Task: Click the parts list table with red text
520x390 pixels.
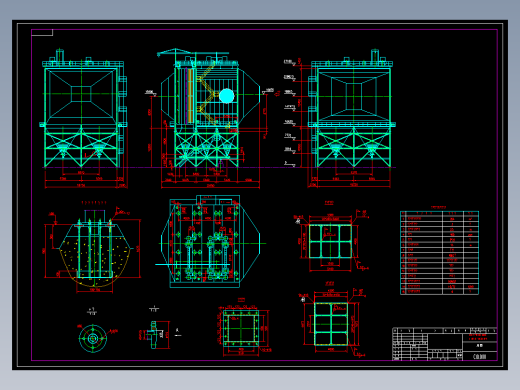Action: pos(439,252)
